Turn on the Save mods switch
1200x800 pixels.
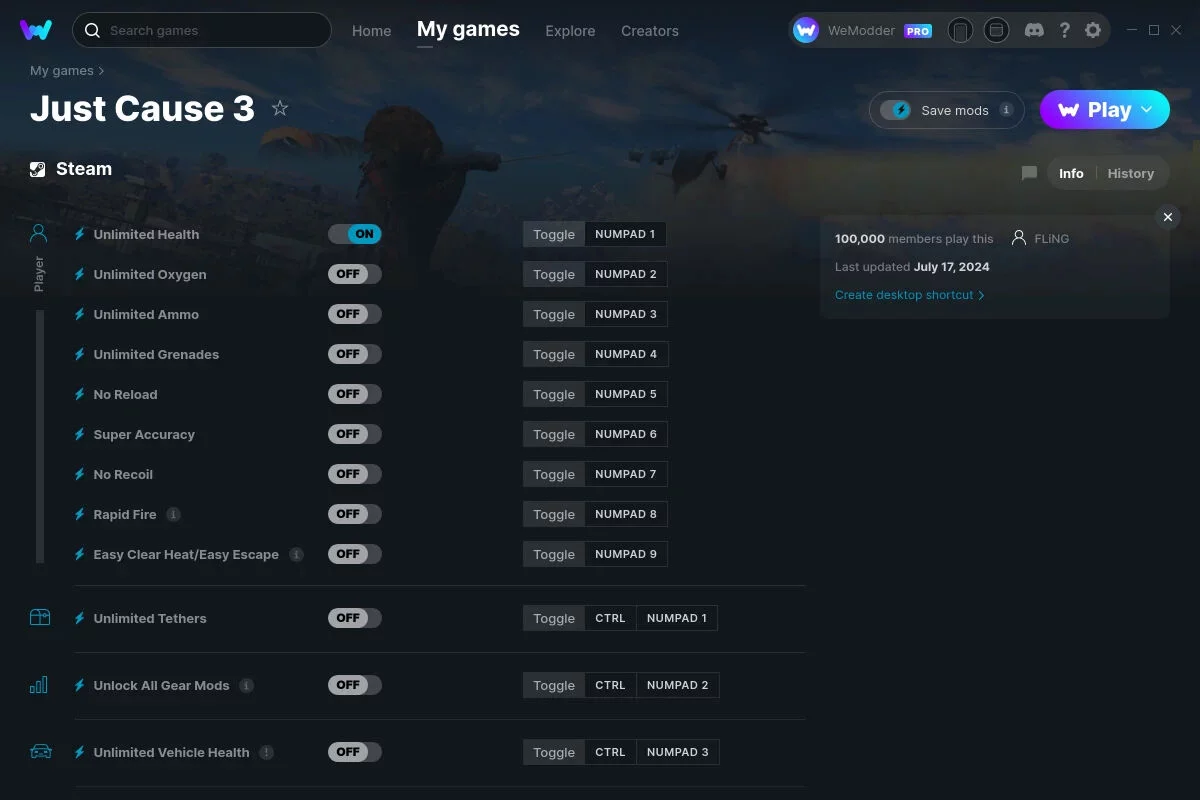pyautogui.click(x=896, y=110)
